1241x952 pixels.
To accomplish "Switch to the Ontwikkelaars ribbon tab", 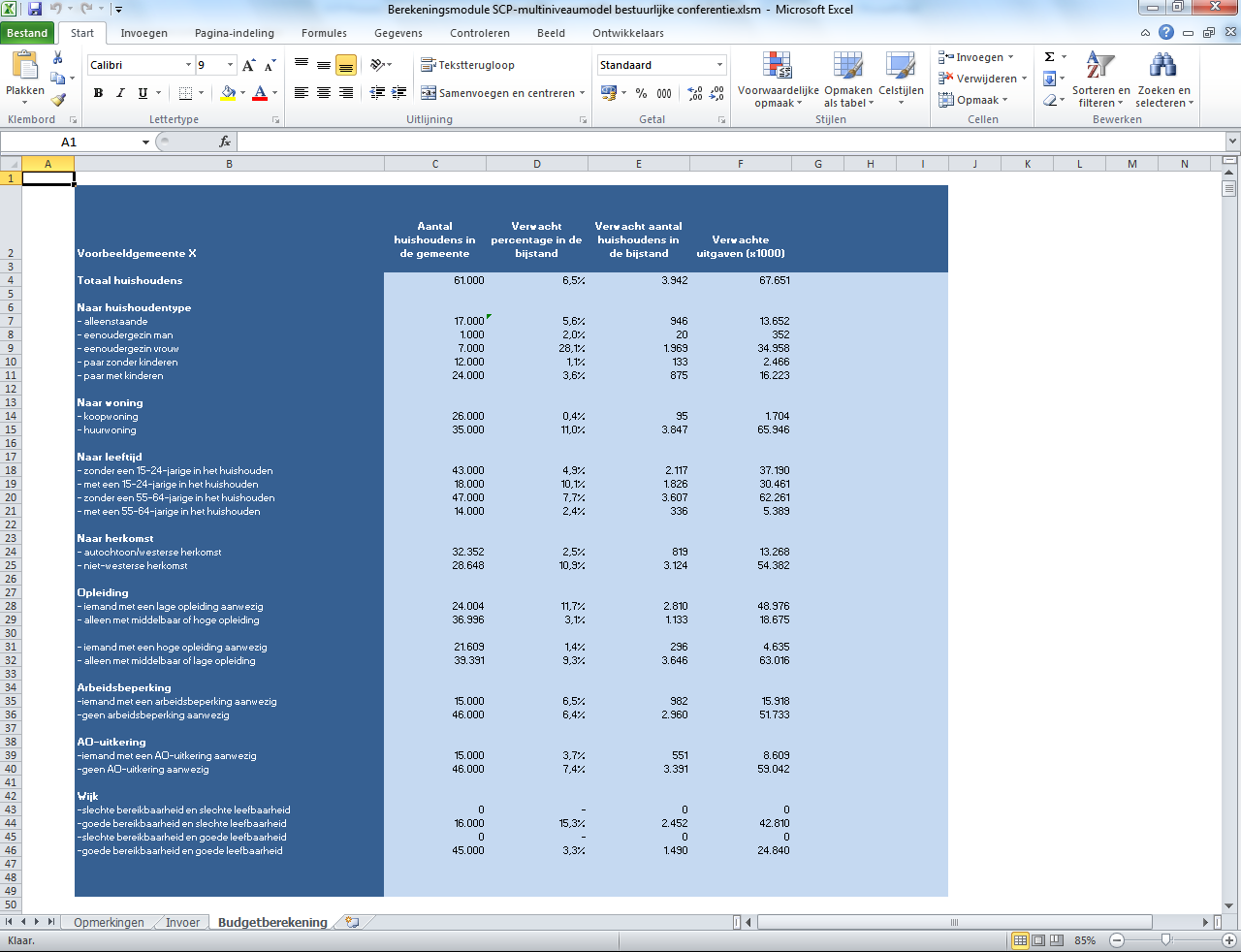I will click(x=628, y=33).
